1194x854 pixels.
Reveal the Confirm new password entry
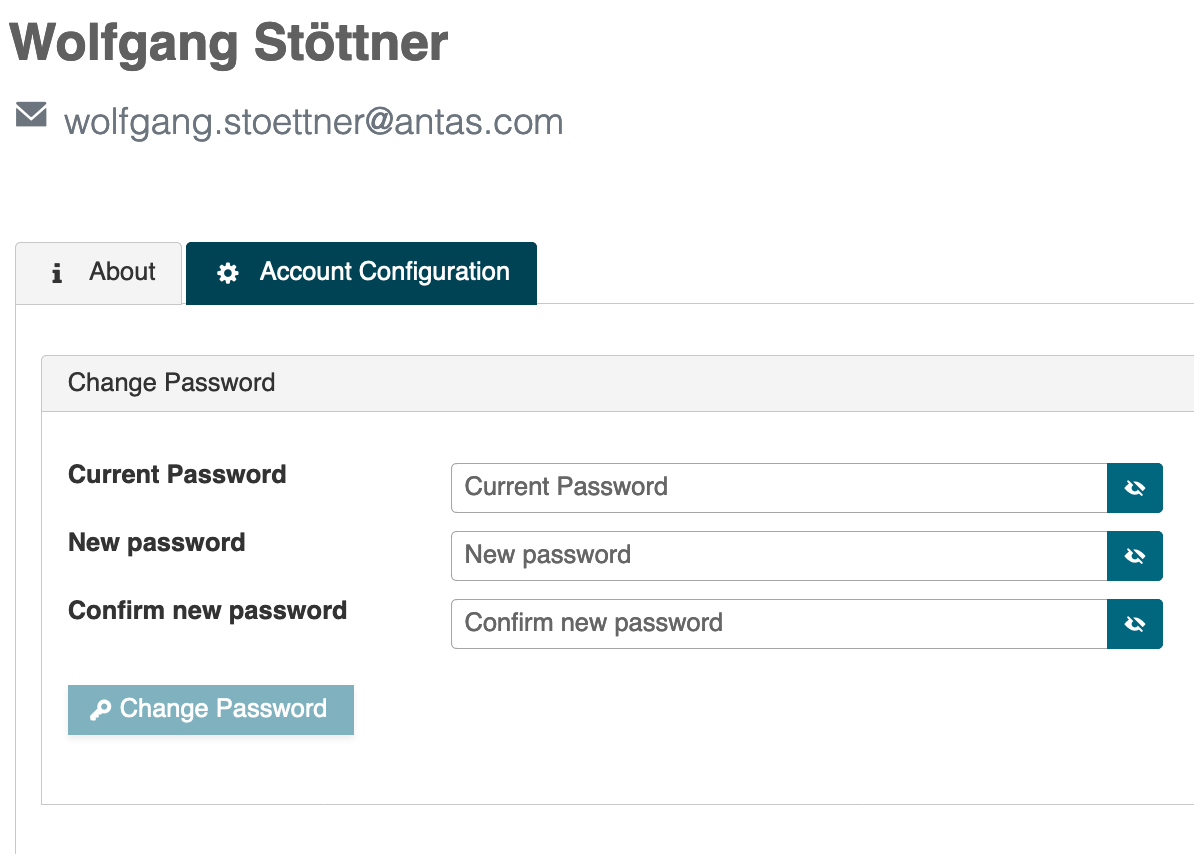point(1134,624)
